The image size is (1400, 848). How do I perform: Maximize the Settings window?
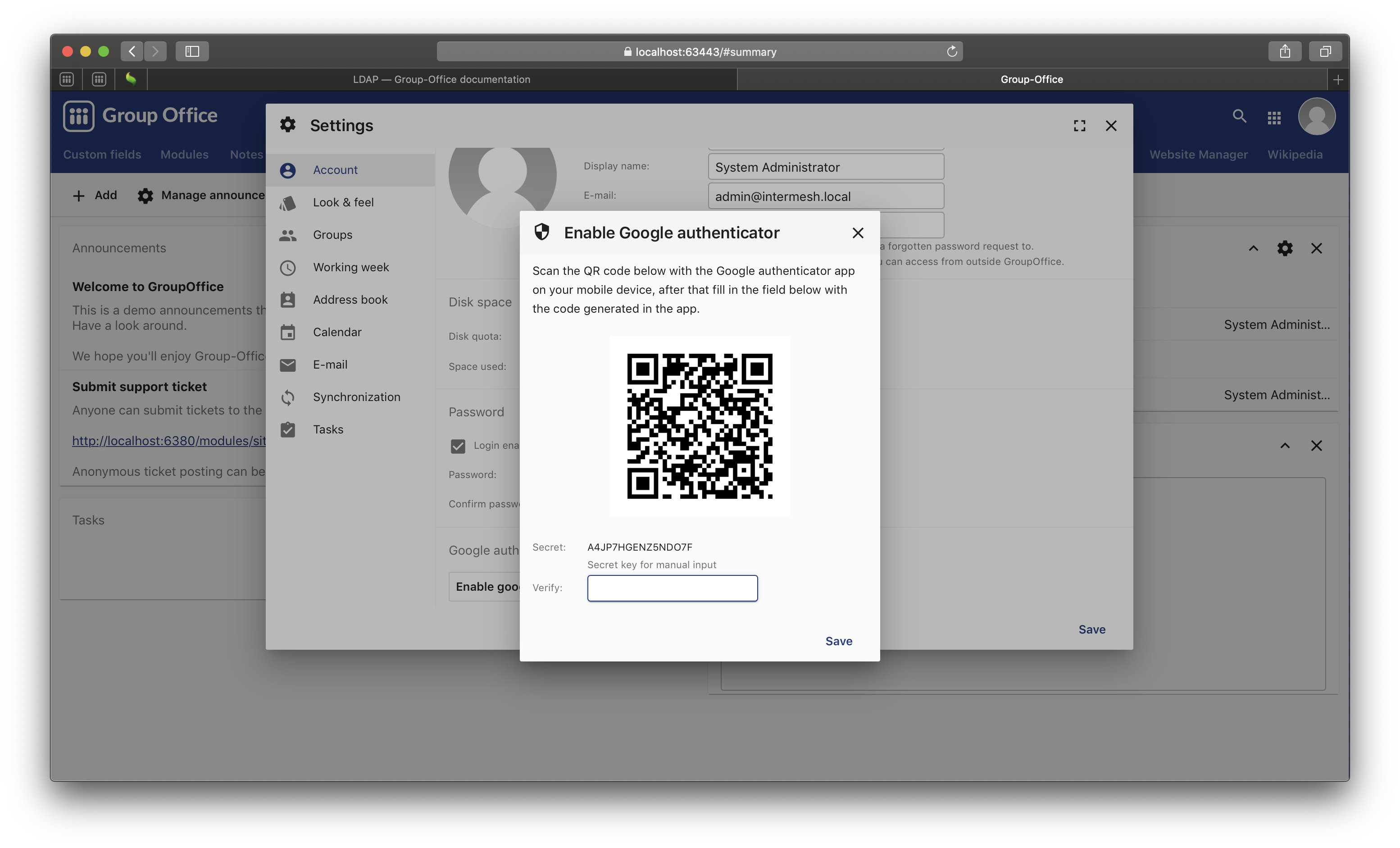1079,125
